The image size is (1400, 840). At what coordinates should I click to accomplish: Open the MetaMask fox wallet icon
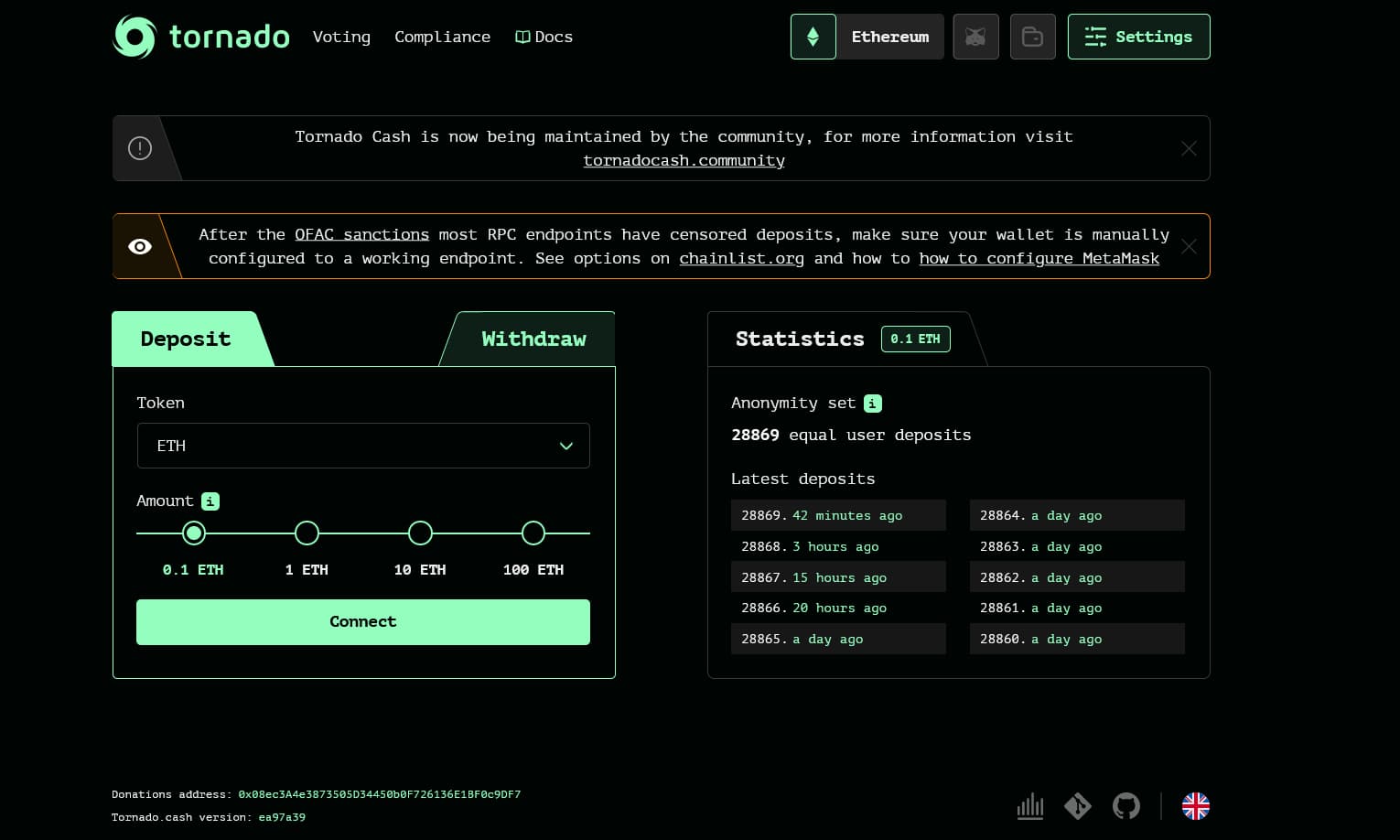point(975,37)
